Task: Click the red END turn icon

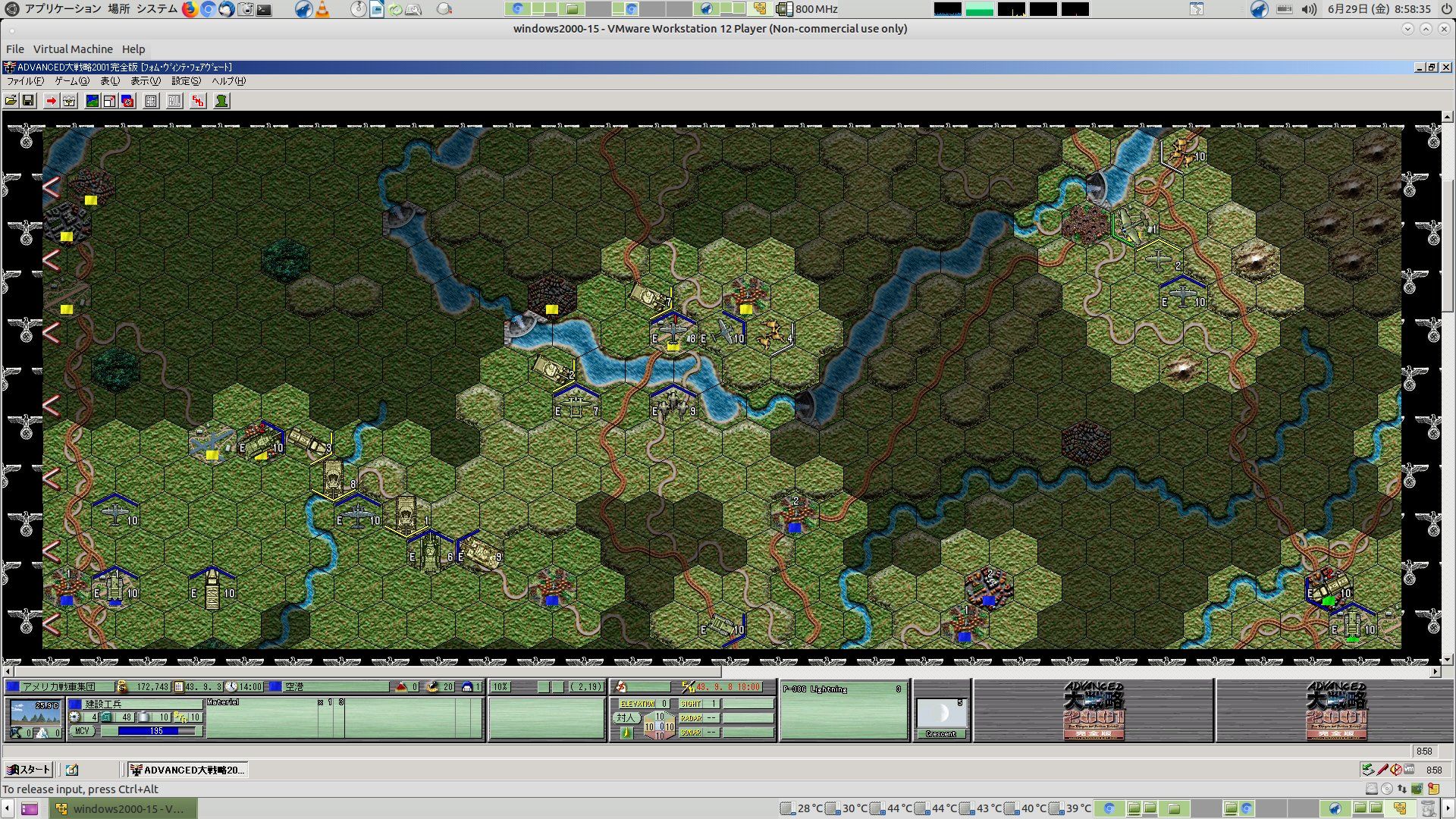Action: [198, 101]
